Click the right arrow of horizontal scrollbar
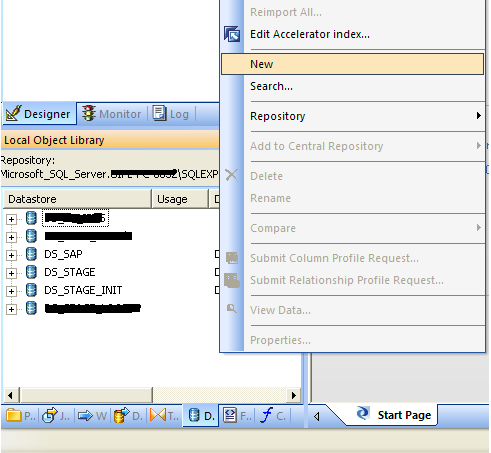Image resolution: width=491 pixels, height=453 pixels. click(294, 395)
